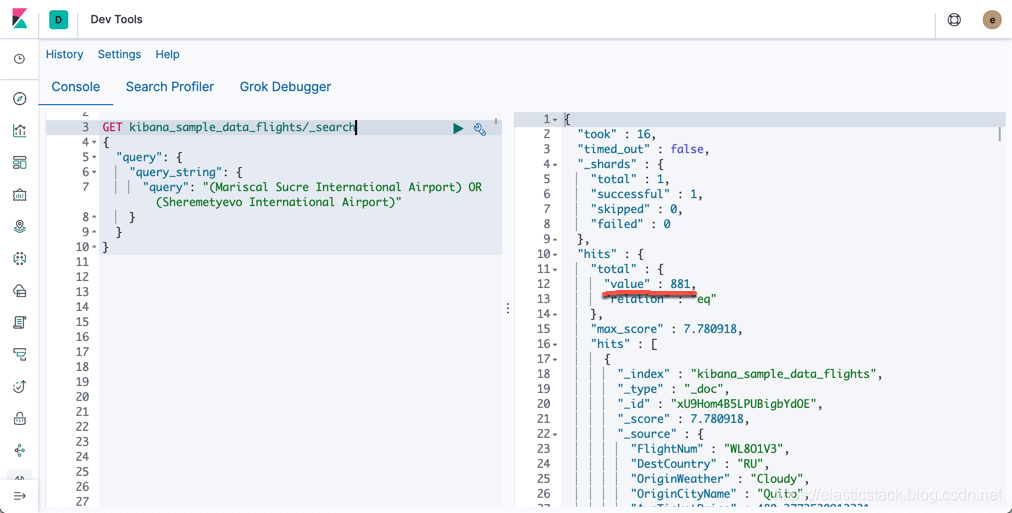Click "DestCountry" : "RU" line
The image size is (1012, 513).
click(x=700, y=464)
